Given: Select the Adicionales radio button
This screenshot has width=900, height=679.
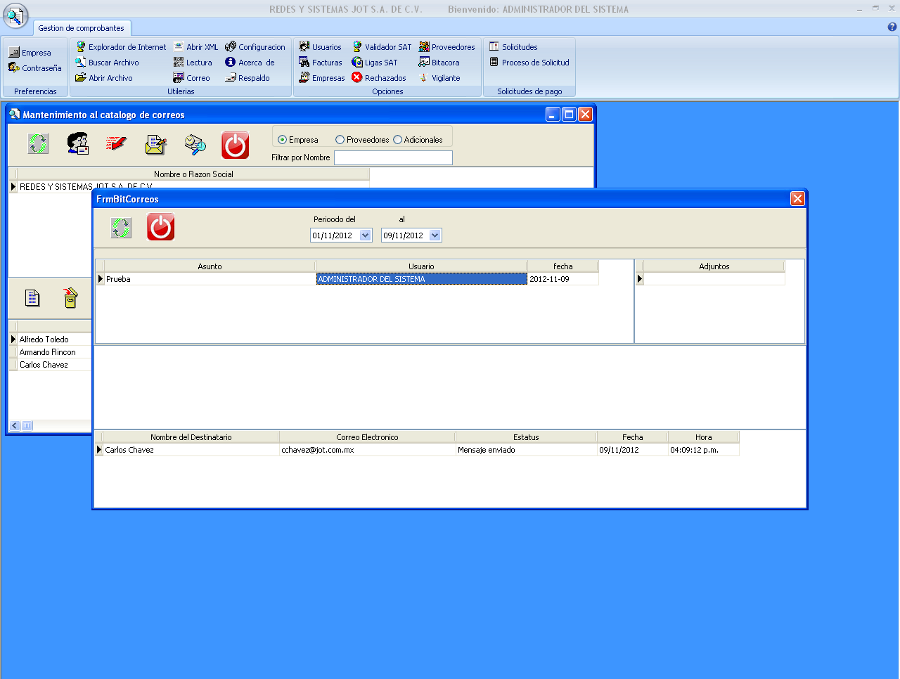Looking at the screenshot, I should [398, 140].
